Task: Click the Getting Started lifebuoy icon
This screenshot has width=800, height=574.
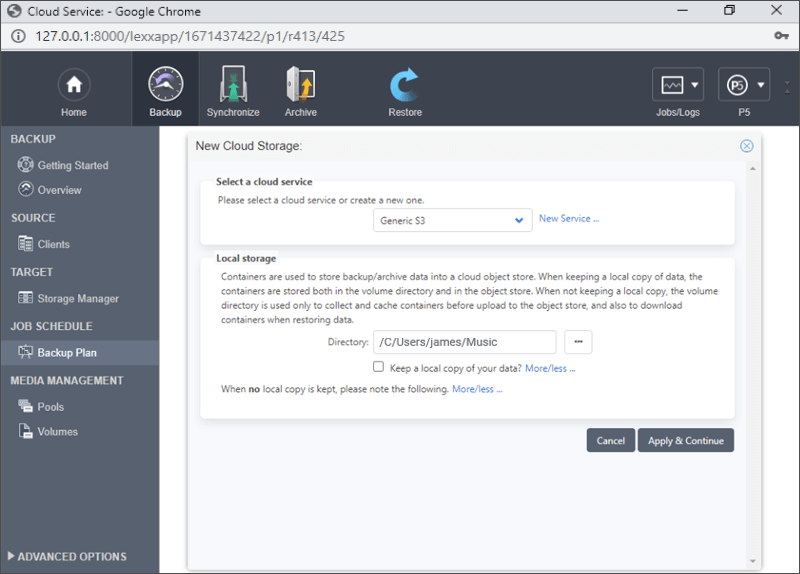Action: coord(26,165)
